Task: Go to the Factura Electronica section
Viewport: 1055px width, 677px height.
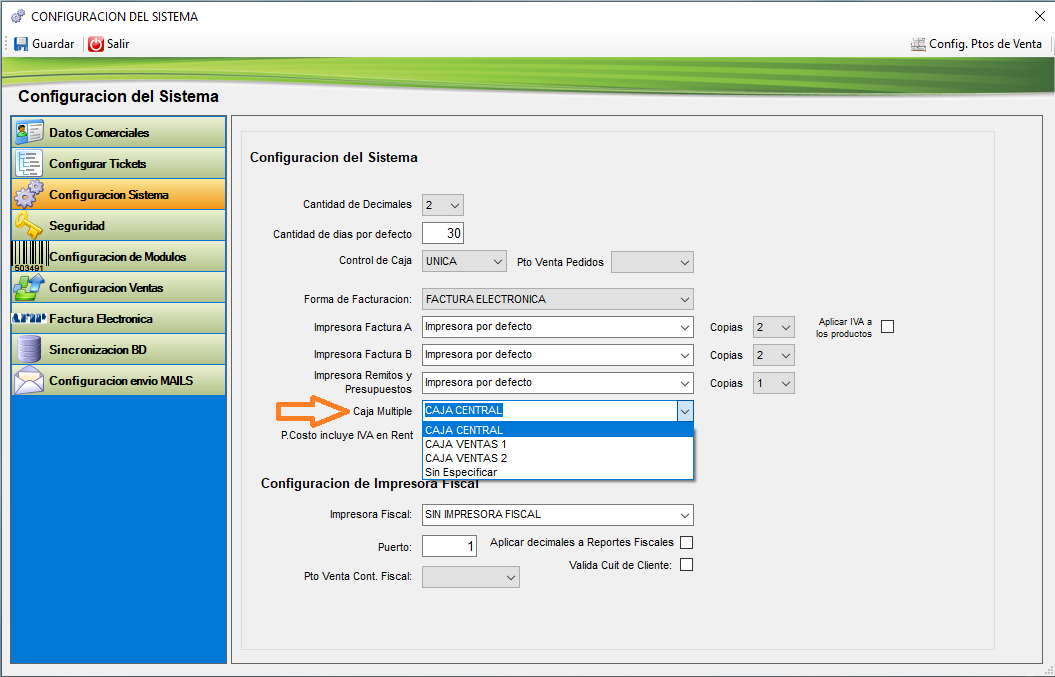Action: coord(100,319)
